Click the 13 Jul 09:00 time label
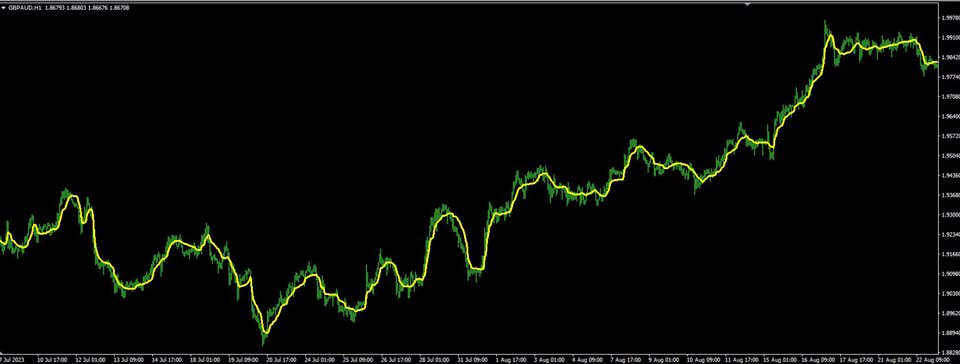 tap(129, 360)
